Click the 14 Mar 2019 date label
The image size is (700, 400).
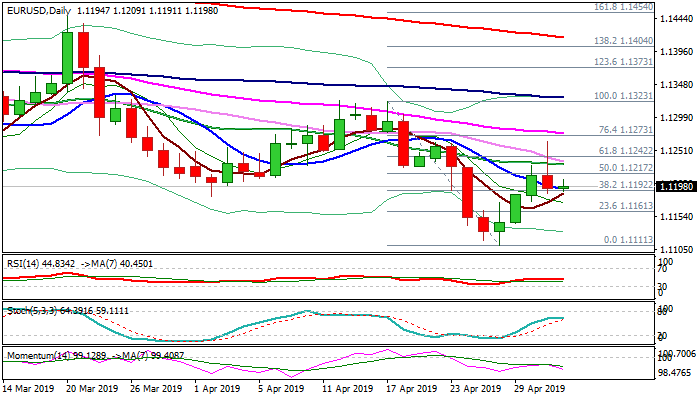(x=27, y=388)
